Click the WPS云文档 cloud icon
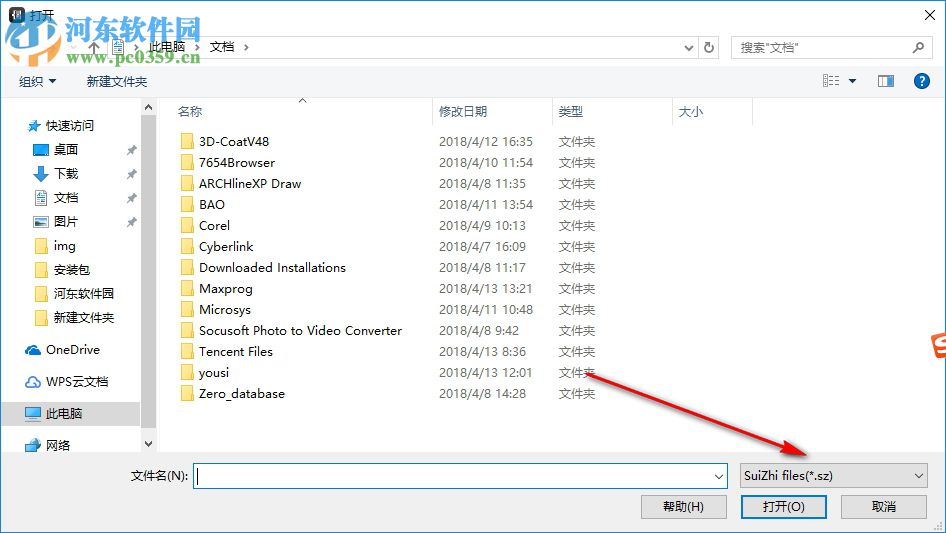946x533 pixels. pos(33,382)
